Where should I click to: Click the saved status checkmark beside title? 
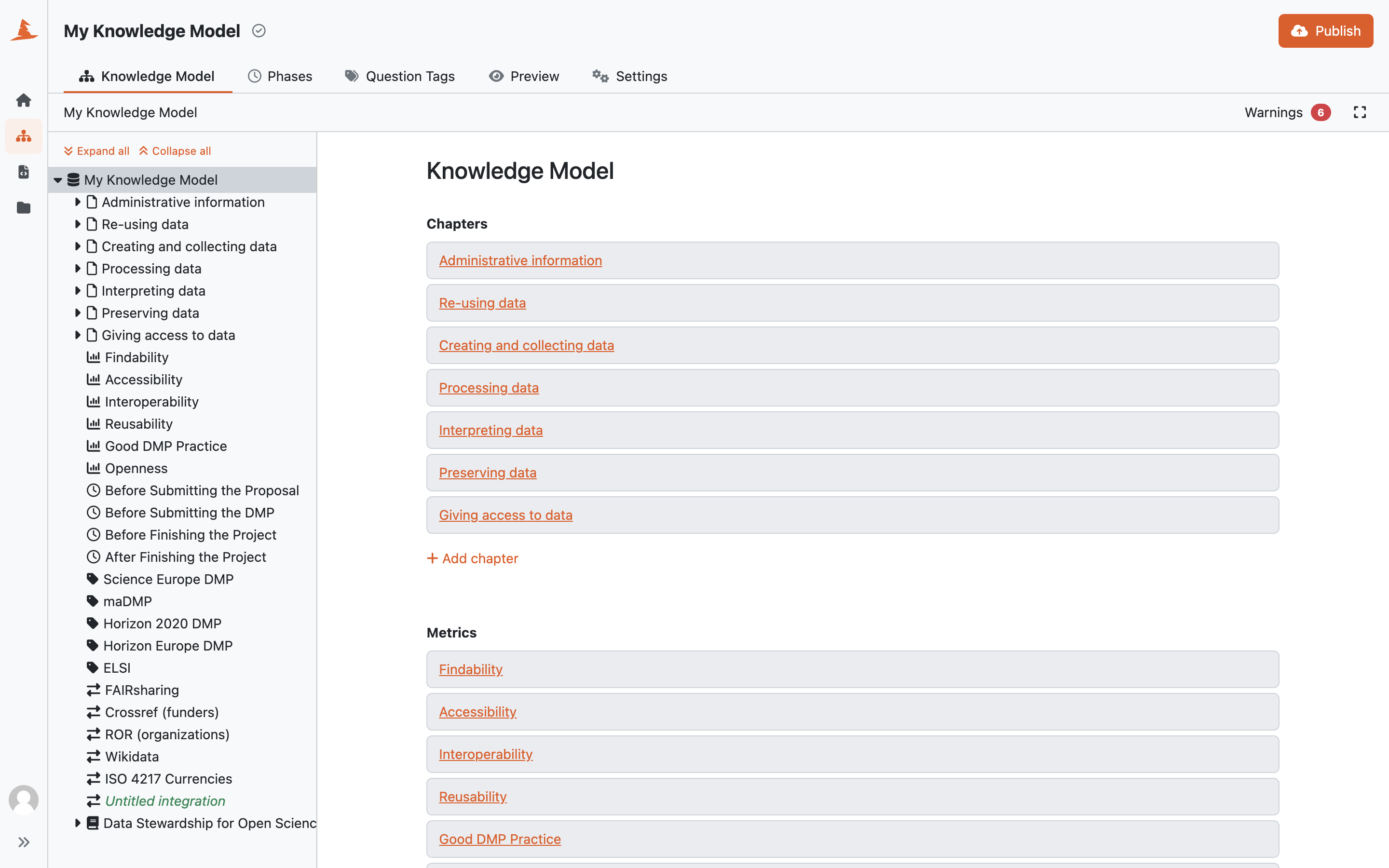point(259,31)
